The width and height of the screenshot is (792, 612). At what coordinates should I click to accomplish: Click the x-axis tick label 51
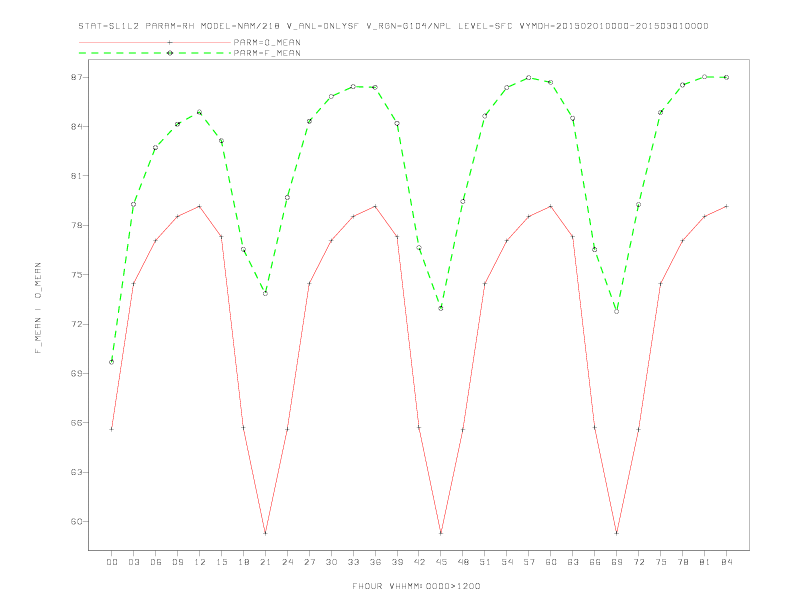[485, 562]
